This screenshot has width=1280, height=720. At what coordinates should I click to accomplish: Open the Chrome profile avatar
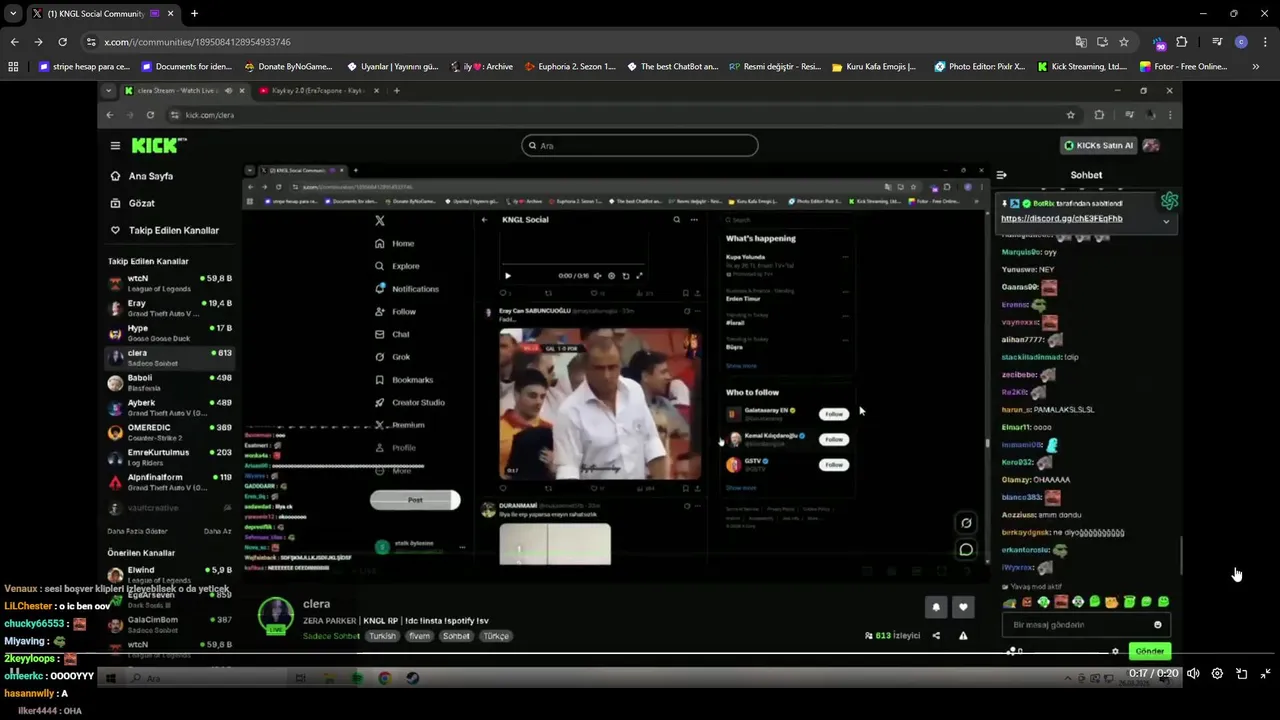click(1241, 42)
